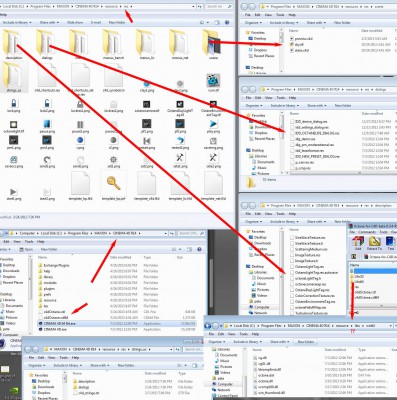Open the scene folder with image preview
The image size is (397, 400).
[212, 42]
